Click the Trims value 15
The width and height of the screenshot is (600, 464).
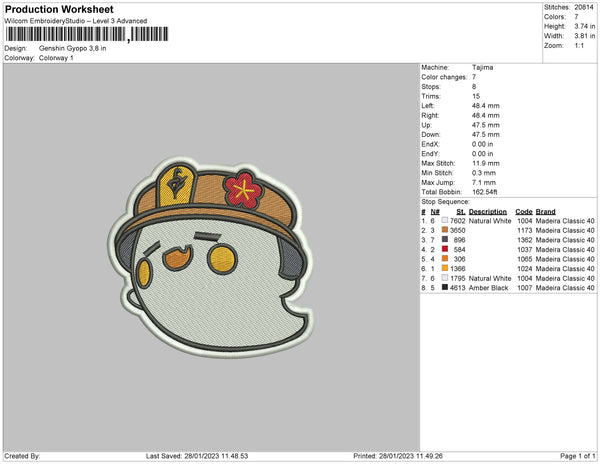click(x=476, y=96)
